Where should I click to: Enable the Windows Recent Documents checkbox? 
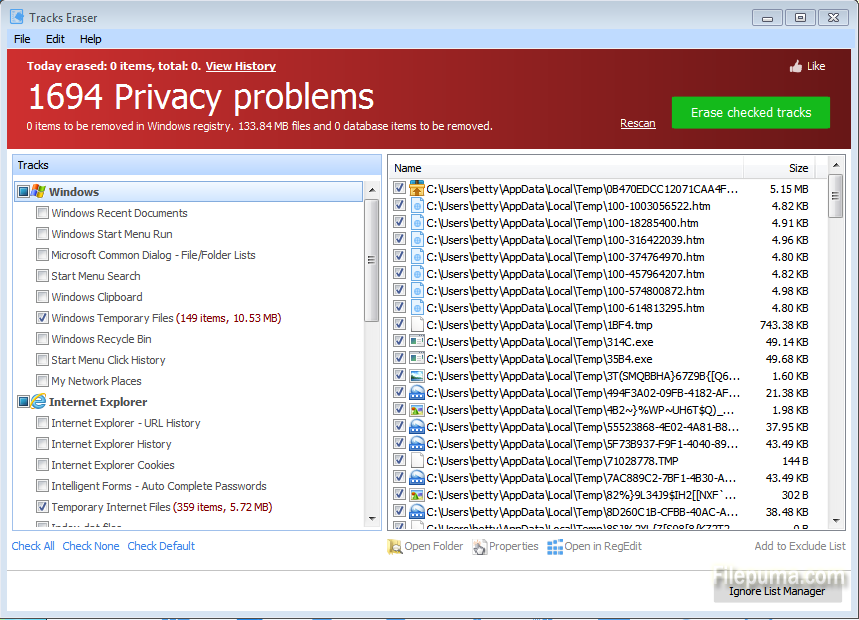tap(42, 213)
